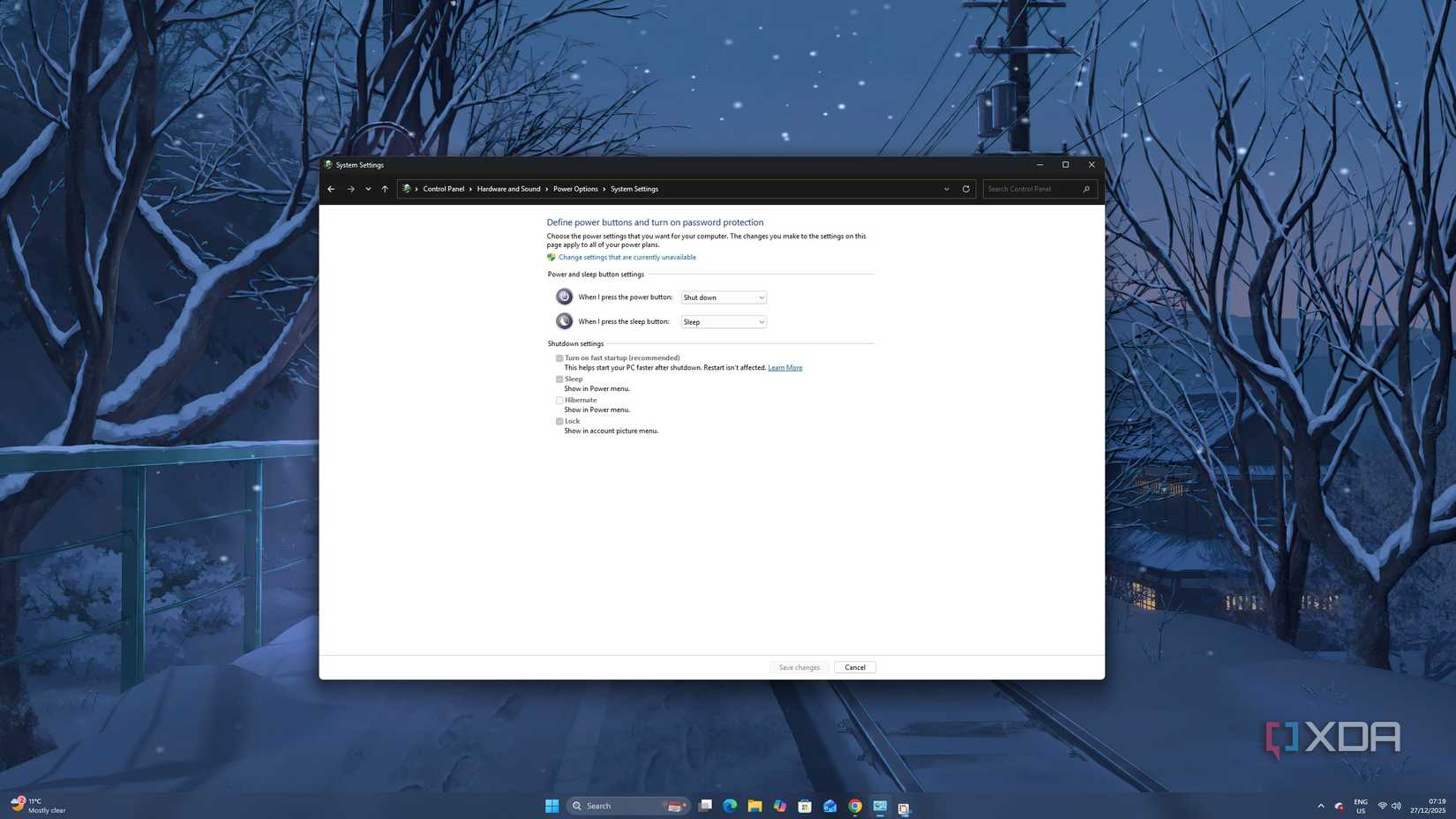Click the UAC shield icon beside Change settings
Viewport: 1456px width, 819px height.
551,258
